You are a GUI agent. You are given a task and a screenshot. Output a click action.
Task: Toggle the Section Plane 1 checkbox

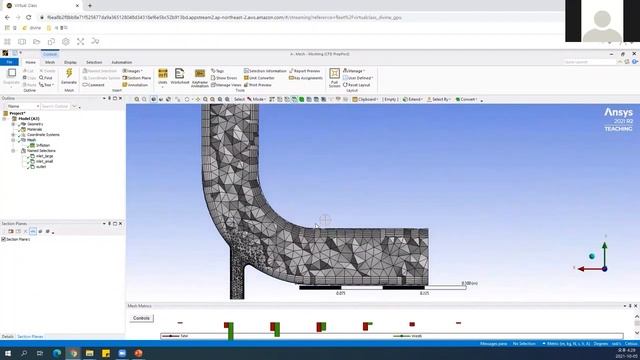4,239
